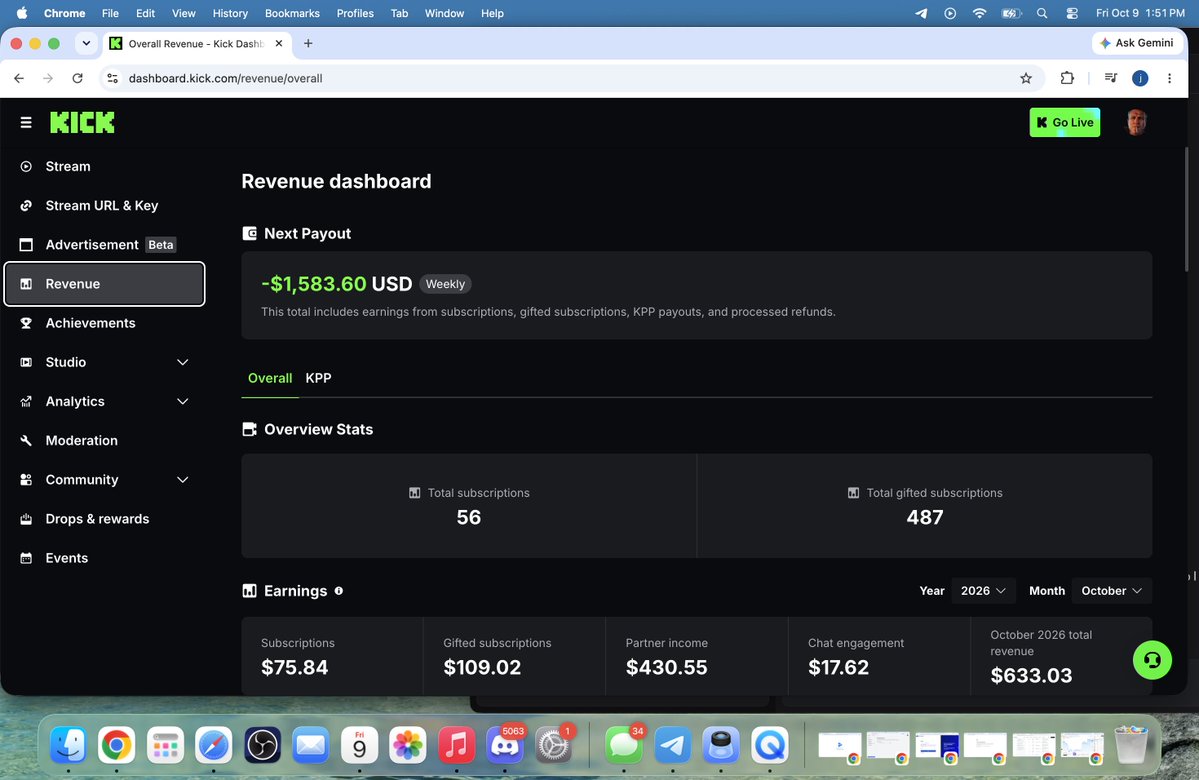This screenshot has width=1199, height=780.
Task: Click the Chat engagement $17.62 value
Action: (x=838, y=667)
